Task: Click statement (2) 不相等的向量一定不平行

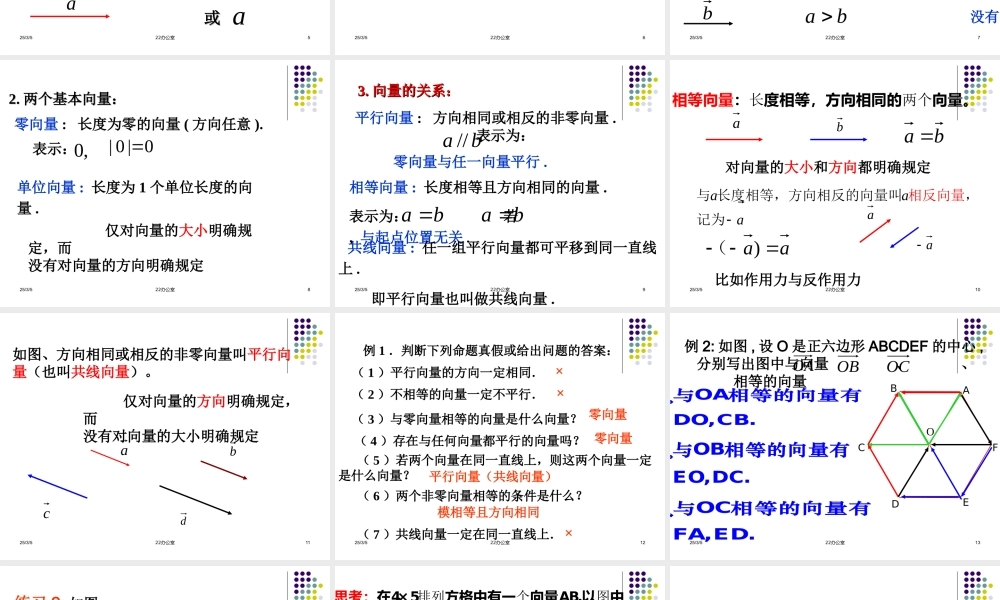Action: coord(446,394)
